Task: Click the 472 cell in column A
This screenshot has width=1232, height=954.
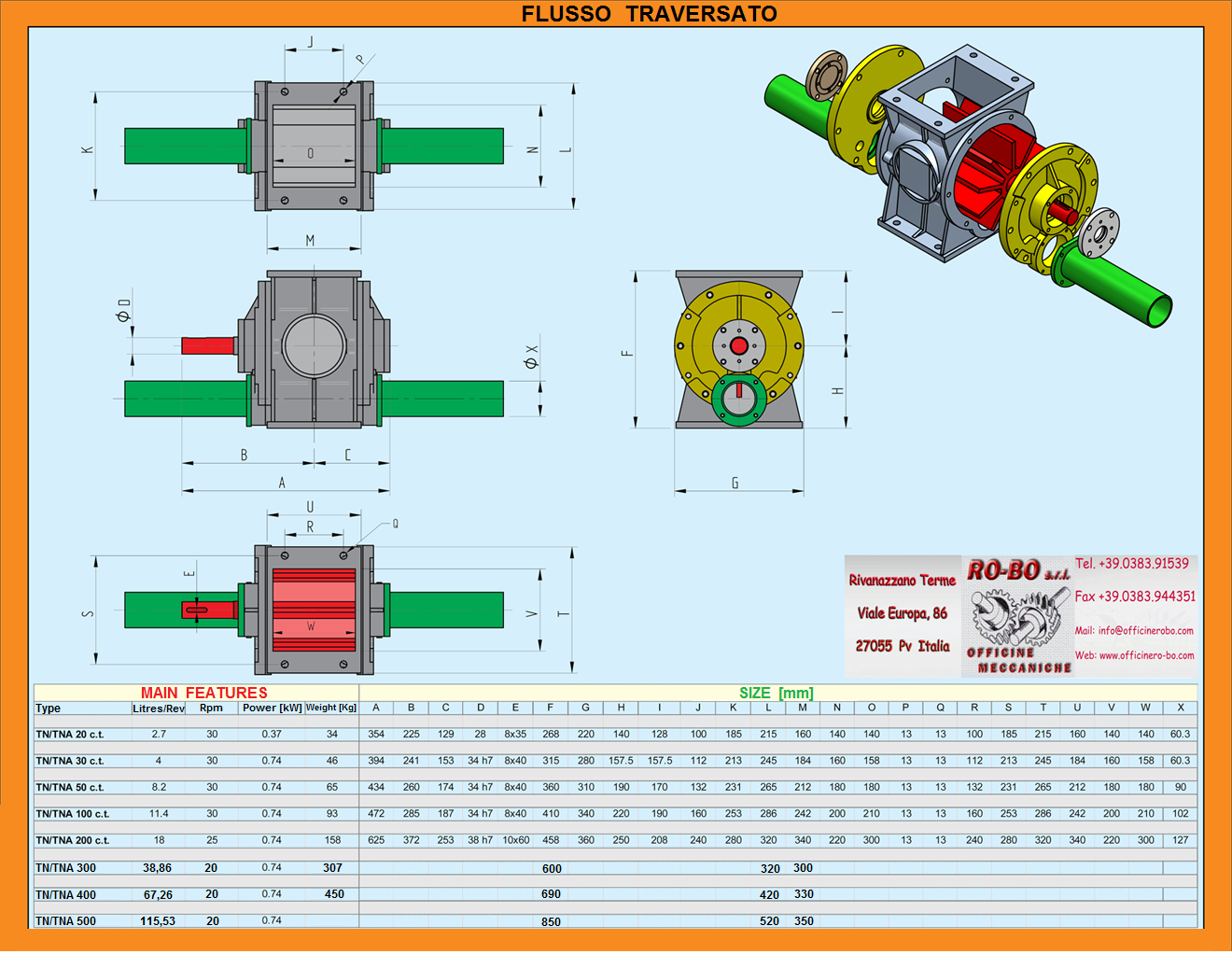Action: point(376,814)
